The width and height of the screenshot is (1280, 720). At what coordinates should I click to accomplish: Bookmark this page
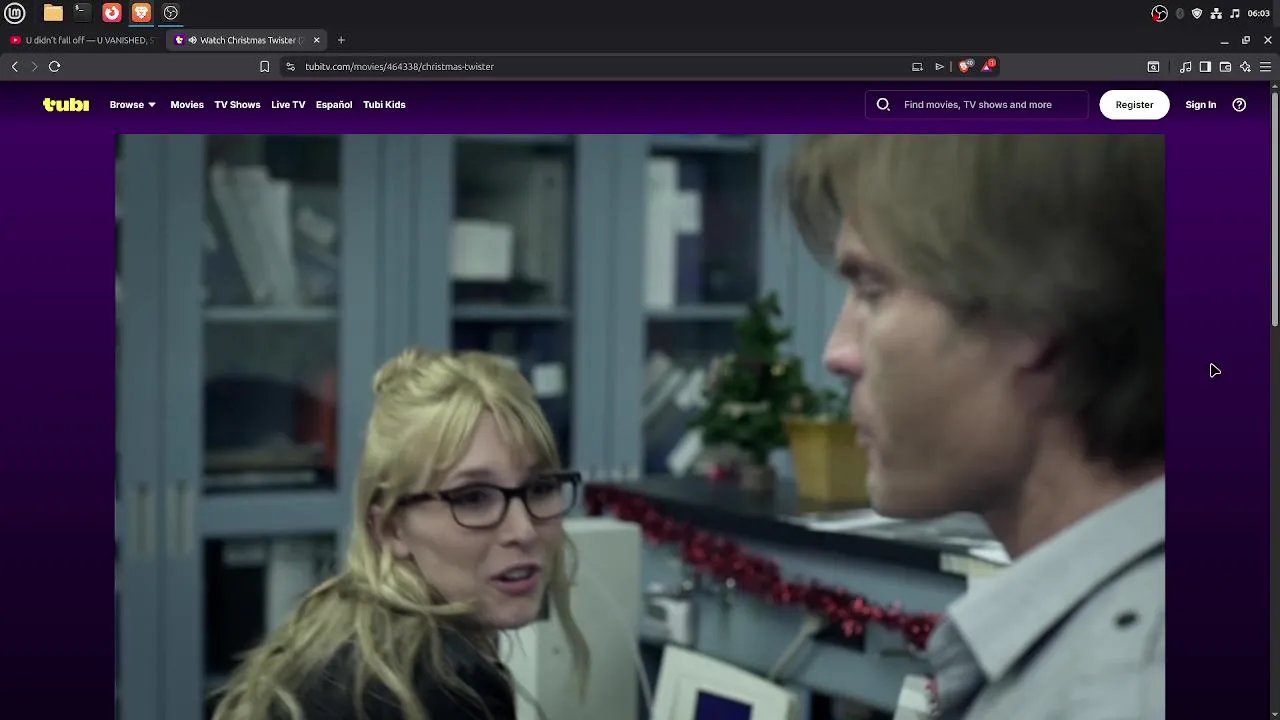(x=264, y=66)
